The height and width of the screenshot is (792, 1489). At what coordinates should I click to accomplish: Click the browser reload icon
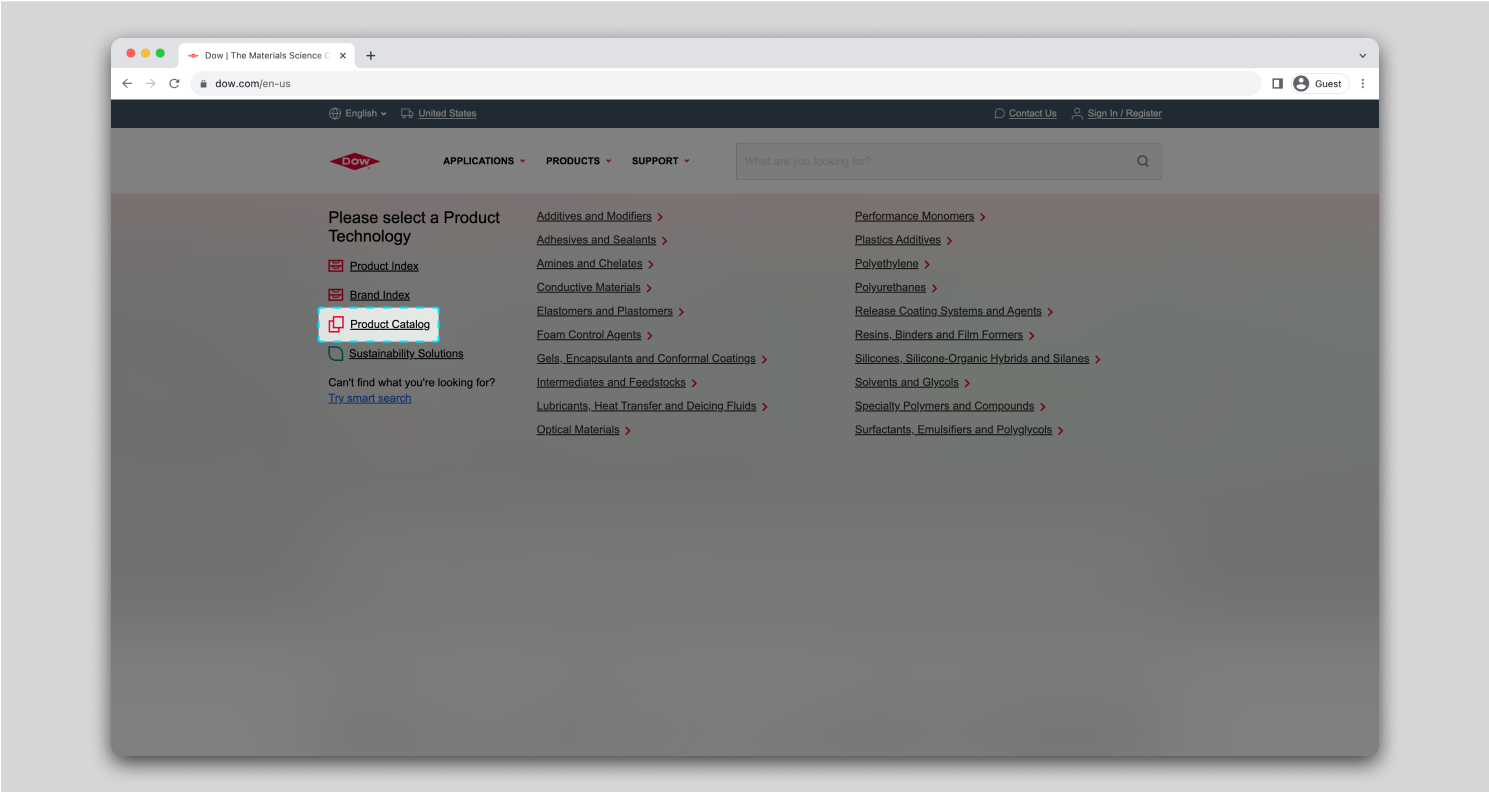[173, 83]
